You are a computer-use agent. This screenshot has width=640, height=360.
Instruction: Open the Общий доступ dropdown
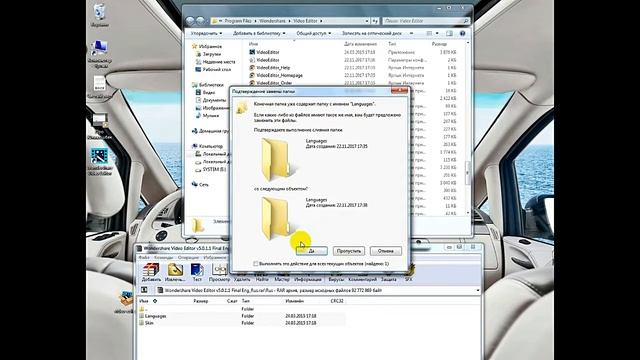pos(313,33)
